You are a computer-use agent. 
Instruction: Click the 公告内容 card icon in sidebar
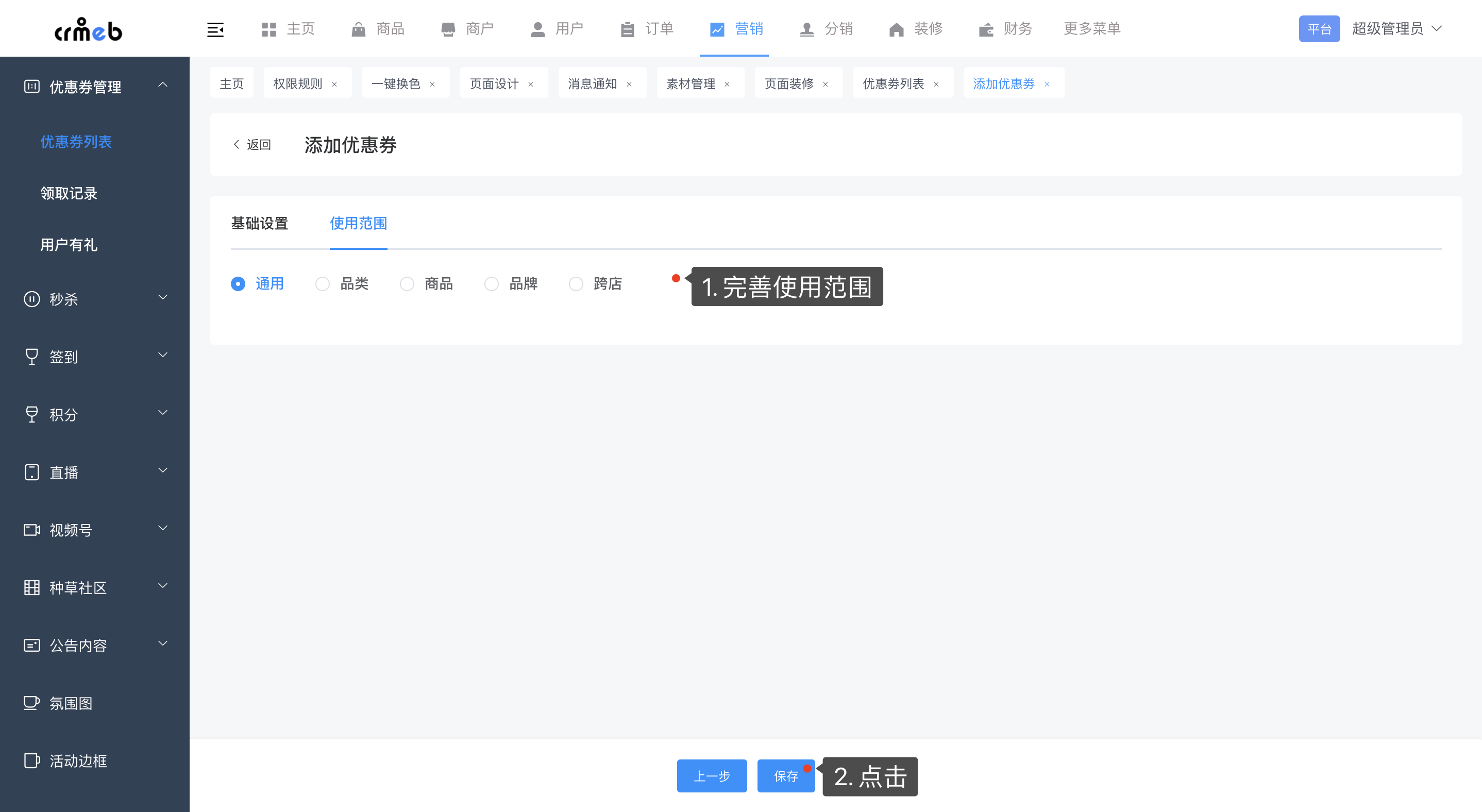point(31,645)
